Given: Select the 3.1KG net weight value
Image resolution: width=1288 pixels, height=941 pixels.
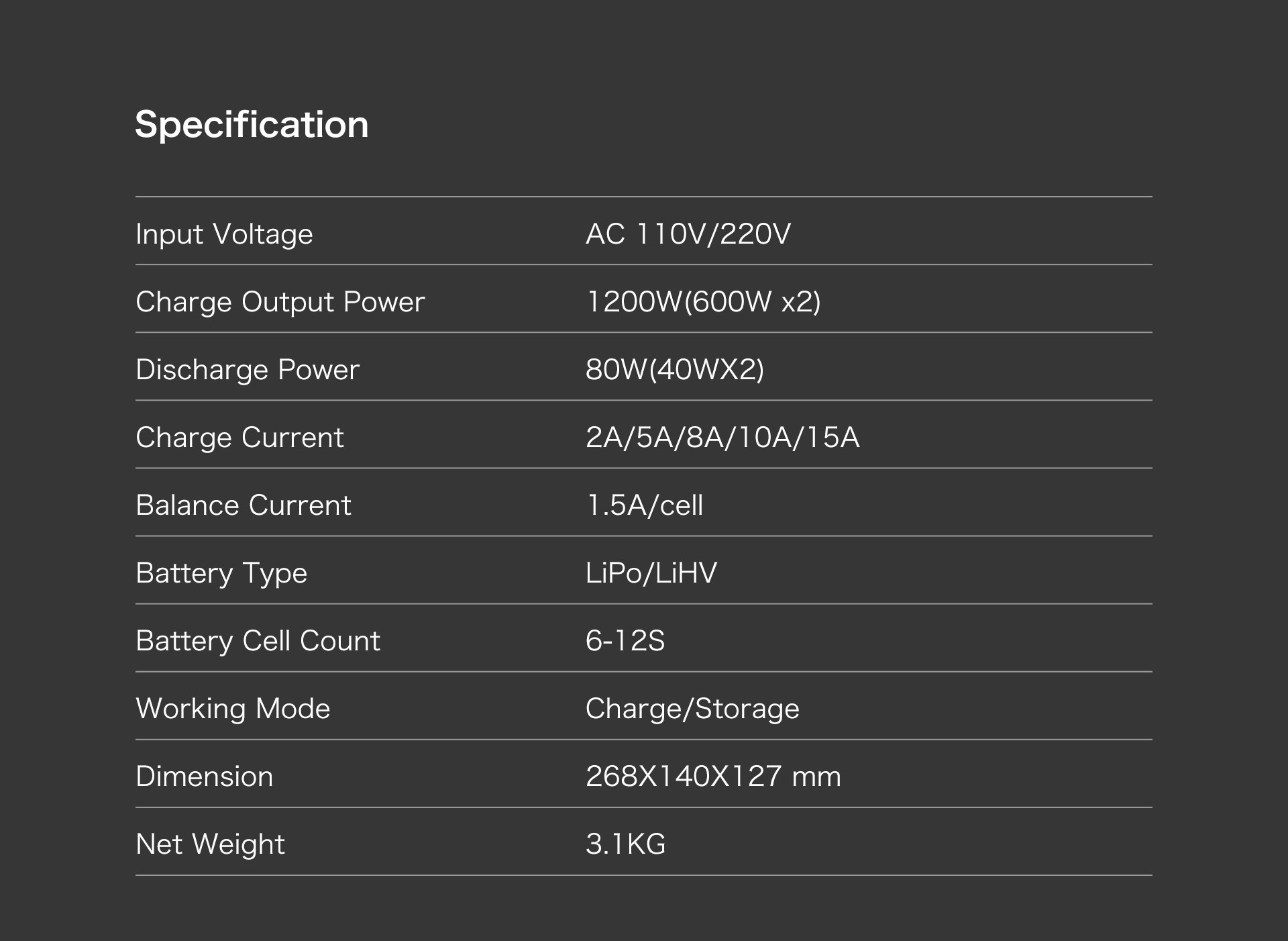Looking at the screenshot, I should (625, 844).
